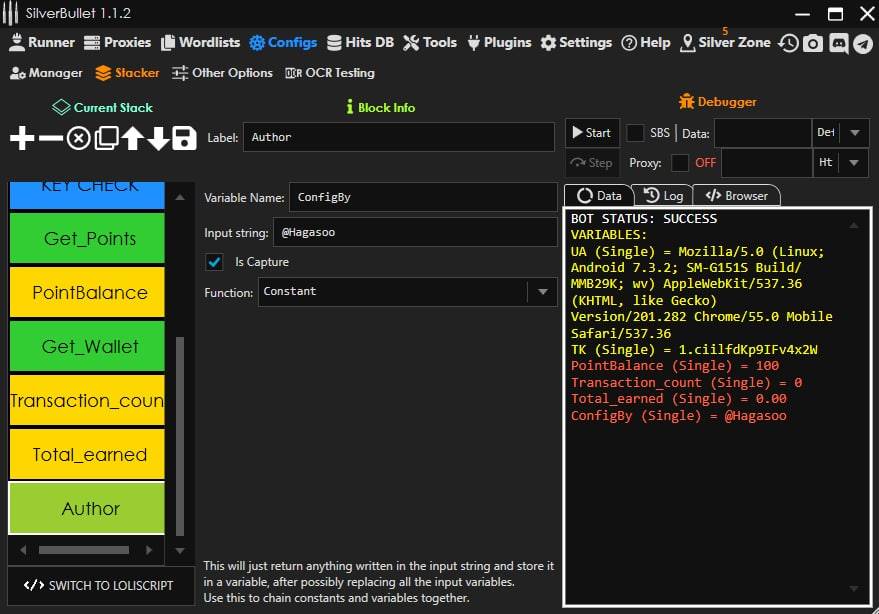Screen dimensions: 879x614
Task: Save the config with the floppy disk icon
Action: coord(184,138)
